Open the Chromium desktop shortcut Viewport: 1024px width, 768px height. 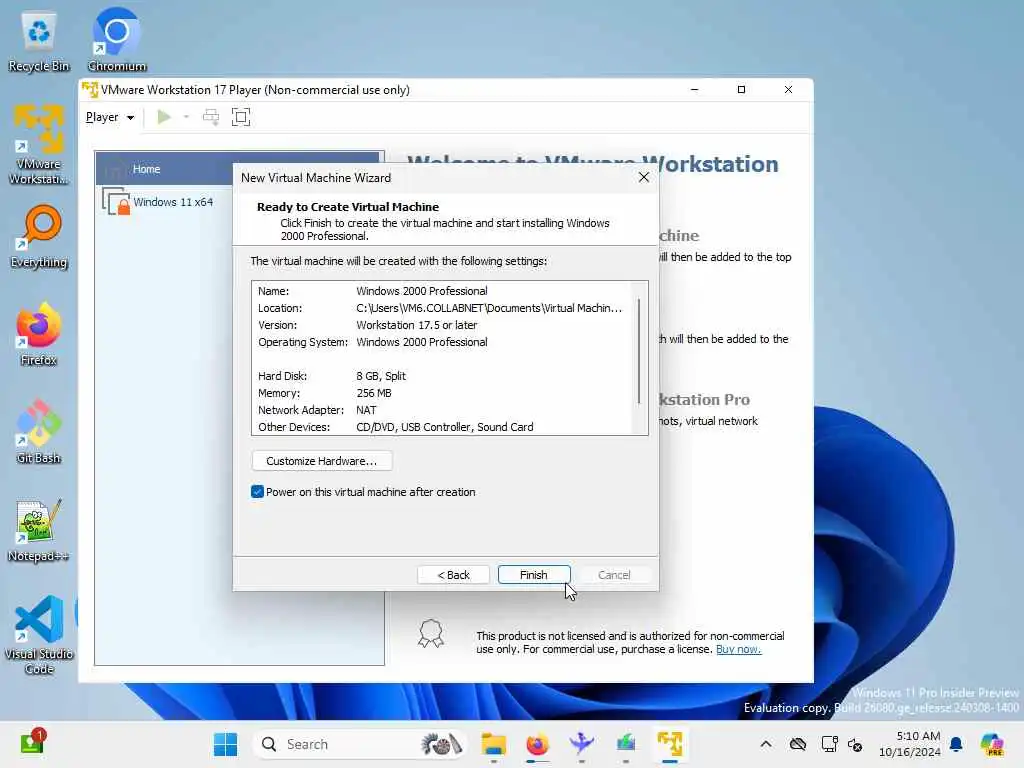(x=117, y=40)
